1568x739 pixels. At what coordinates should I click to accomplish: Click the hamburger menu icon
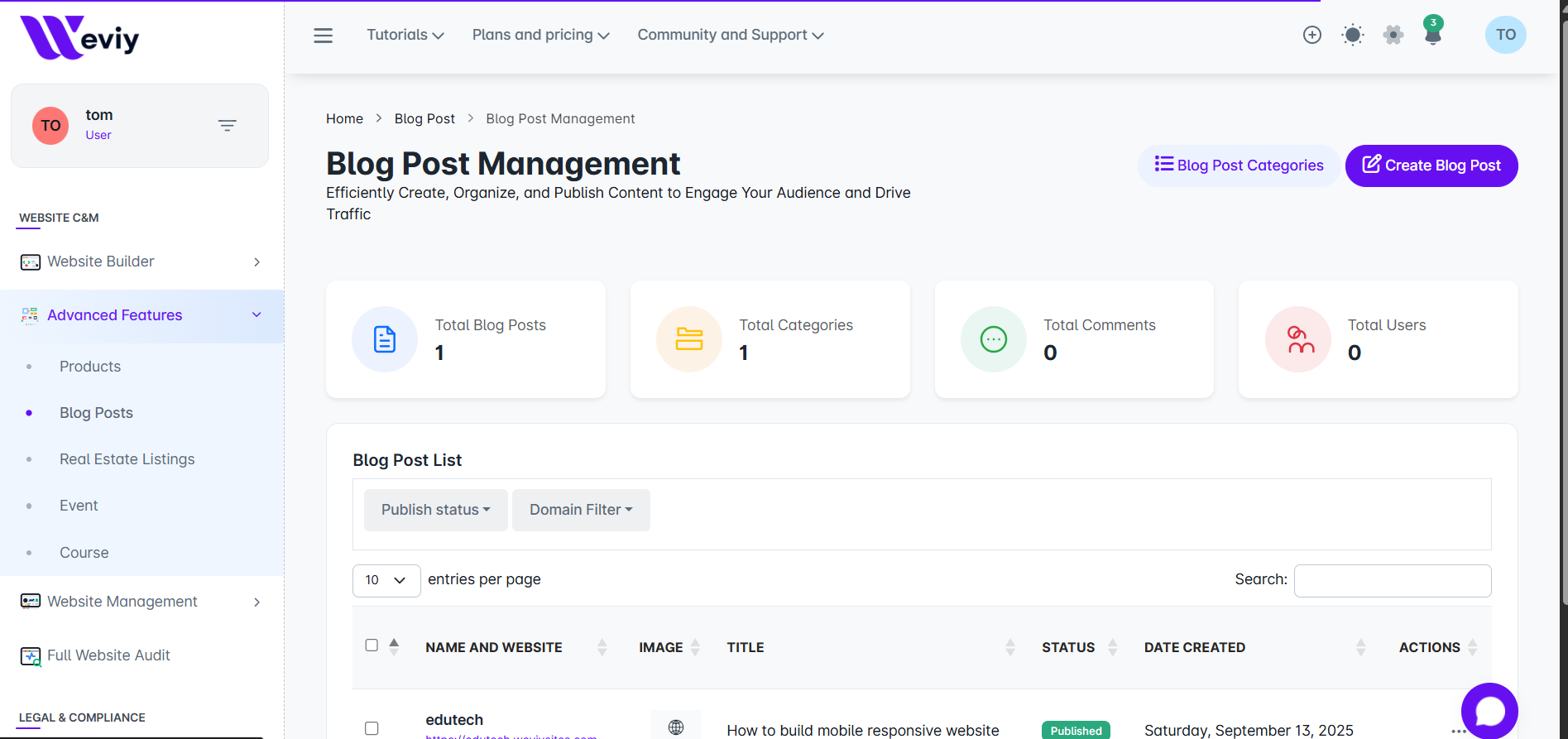(323, 36)
